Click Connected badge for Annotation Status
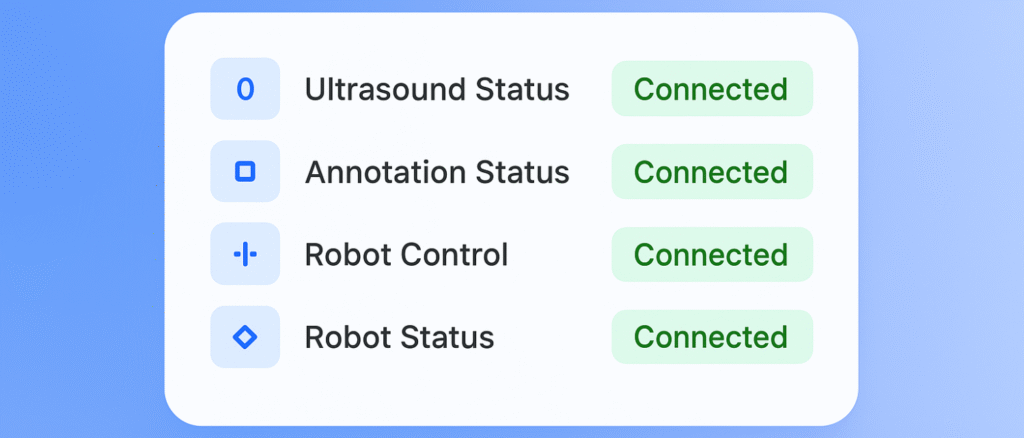 [x=711, y=172]
